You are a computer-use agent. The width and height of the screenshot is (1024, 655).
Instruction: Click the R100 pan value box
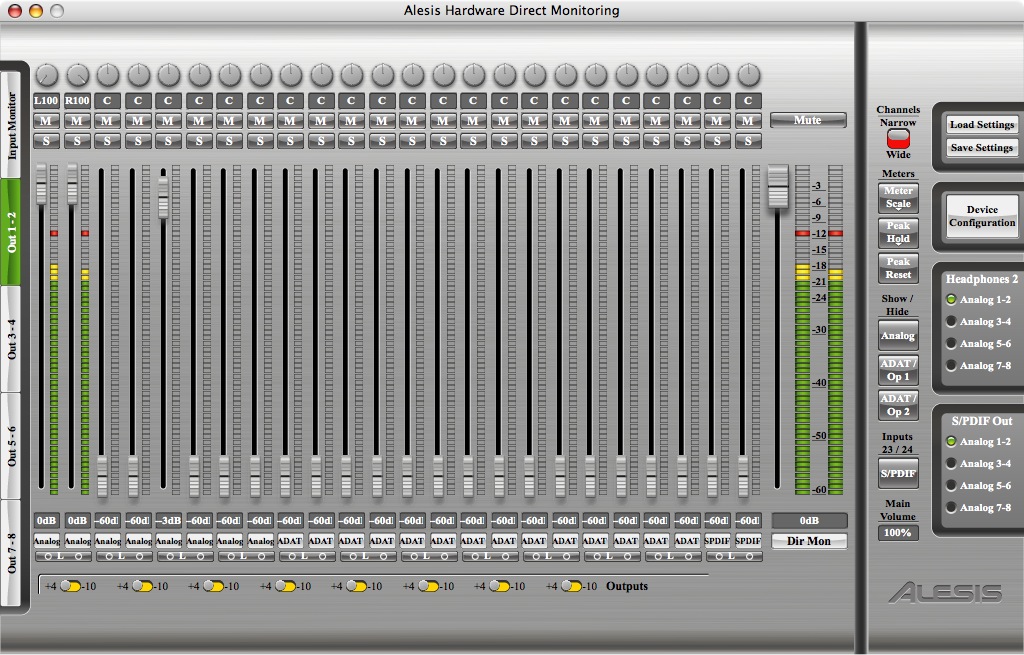(77, 101)
